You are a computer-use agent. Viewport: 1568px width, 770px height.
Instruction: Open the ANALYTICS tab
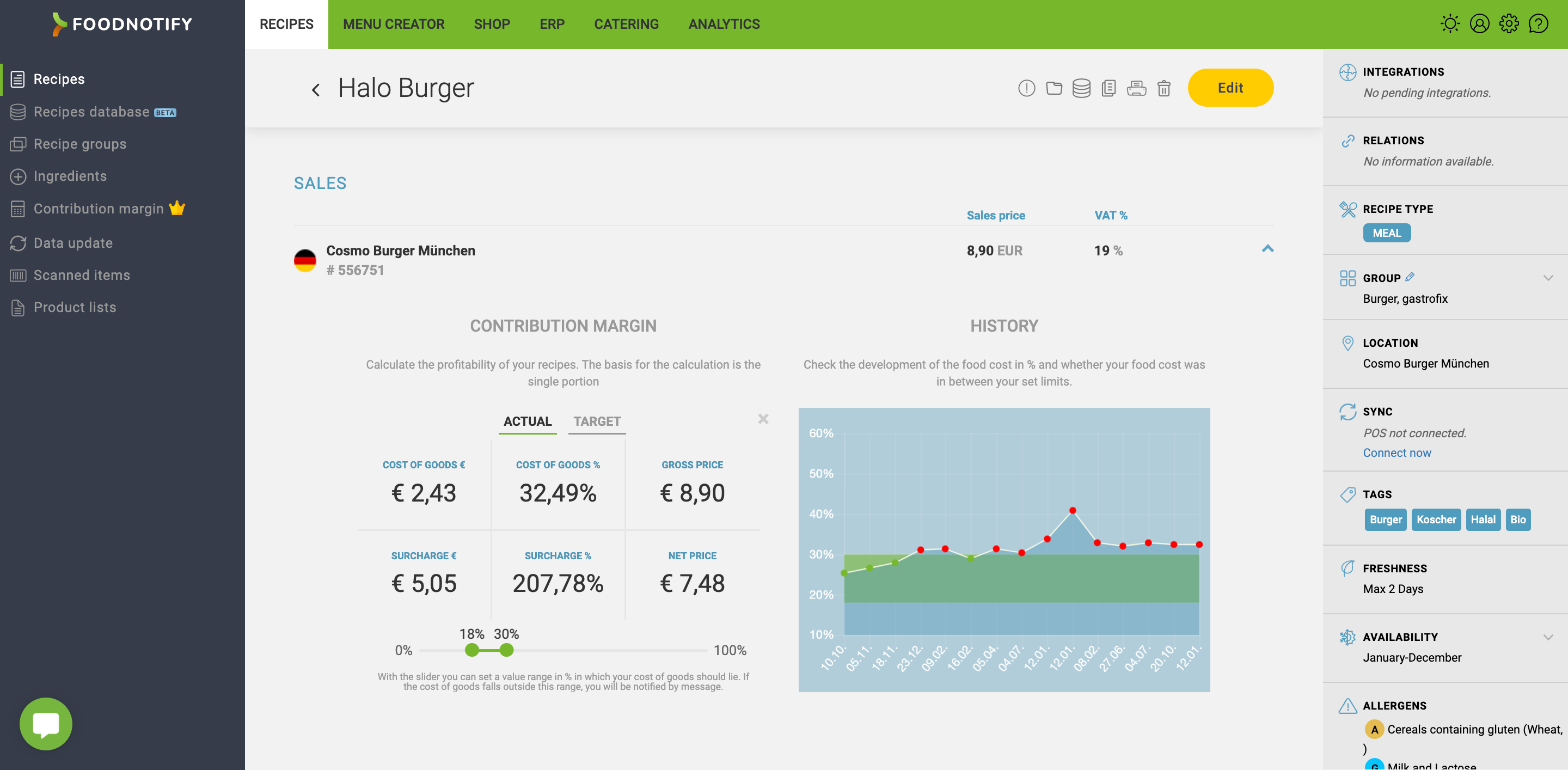pyautogui.click(x=724, y=24)
